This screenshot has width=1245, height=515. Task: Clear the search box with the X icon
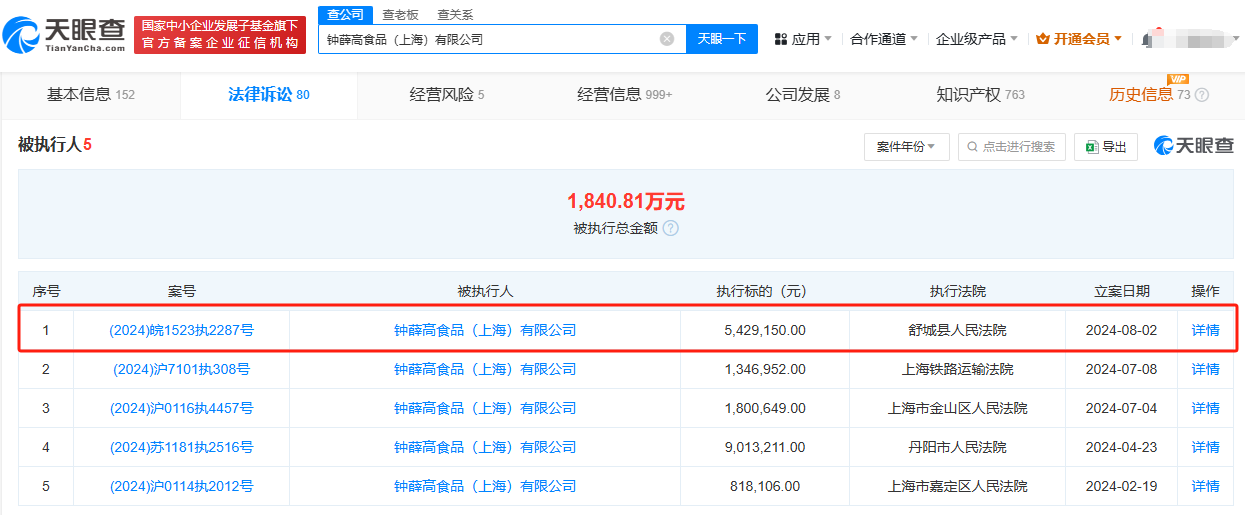(x=667, y=39)
